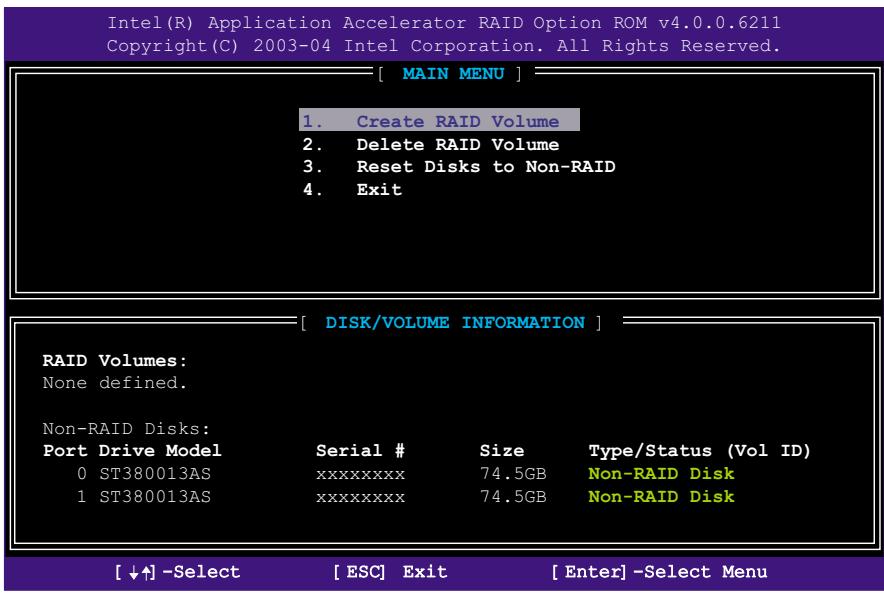Choose Delete RAID Volume option

(x=430, y=144)
